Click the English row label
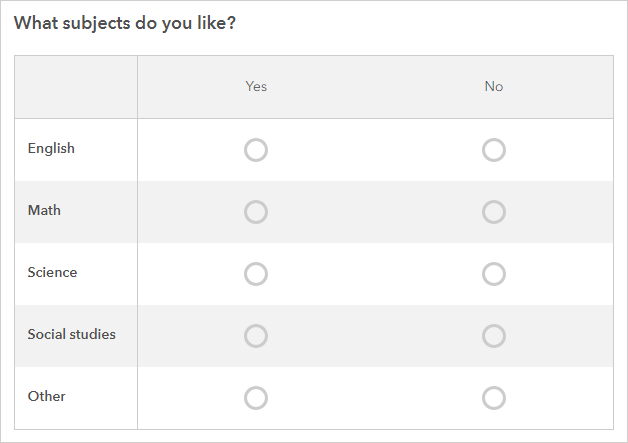This screenshot has height=443, width=628. [51, 149]
